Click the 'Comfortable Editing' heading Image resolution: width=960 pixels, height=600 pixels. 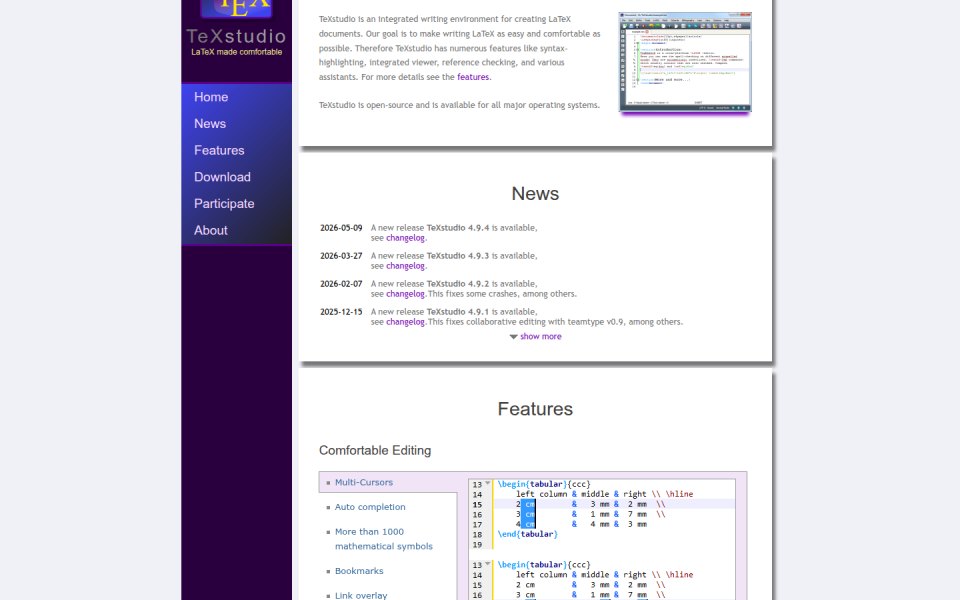coord(375,451)
